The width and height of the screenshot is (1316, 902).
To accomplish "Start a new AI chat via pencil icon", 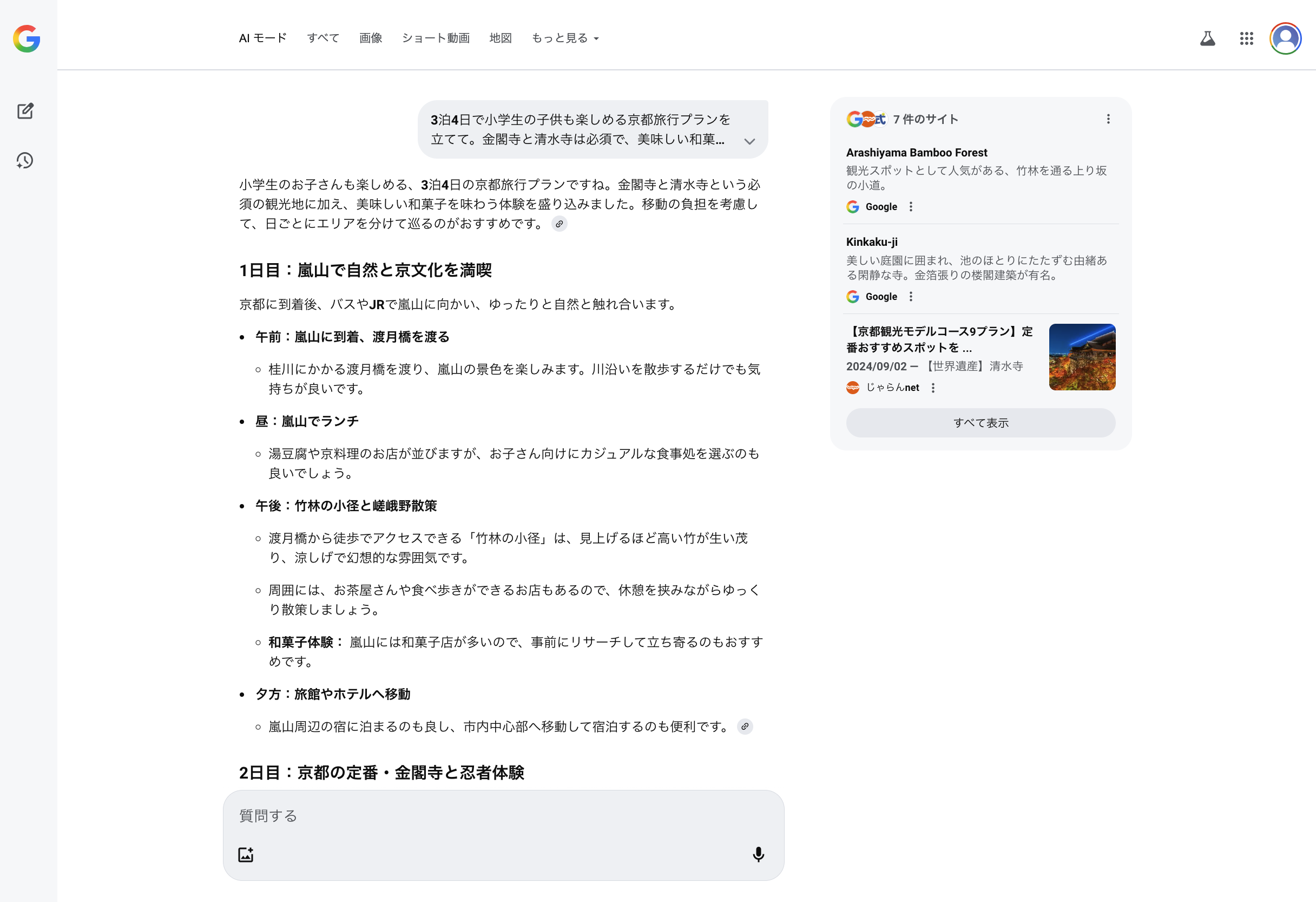I will (25, 111).
